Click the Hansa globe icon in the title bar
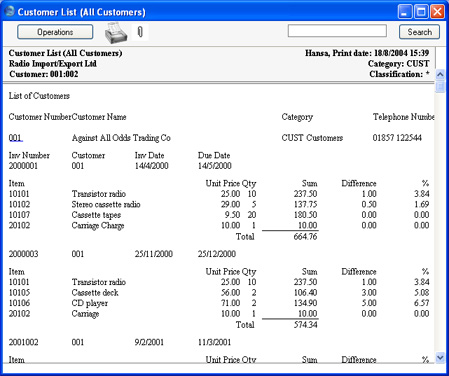 (9, 11)
